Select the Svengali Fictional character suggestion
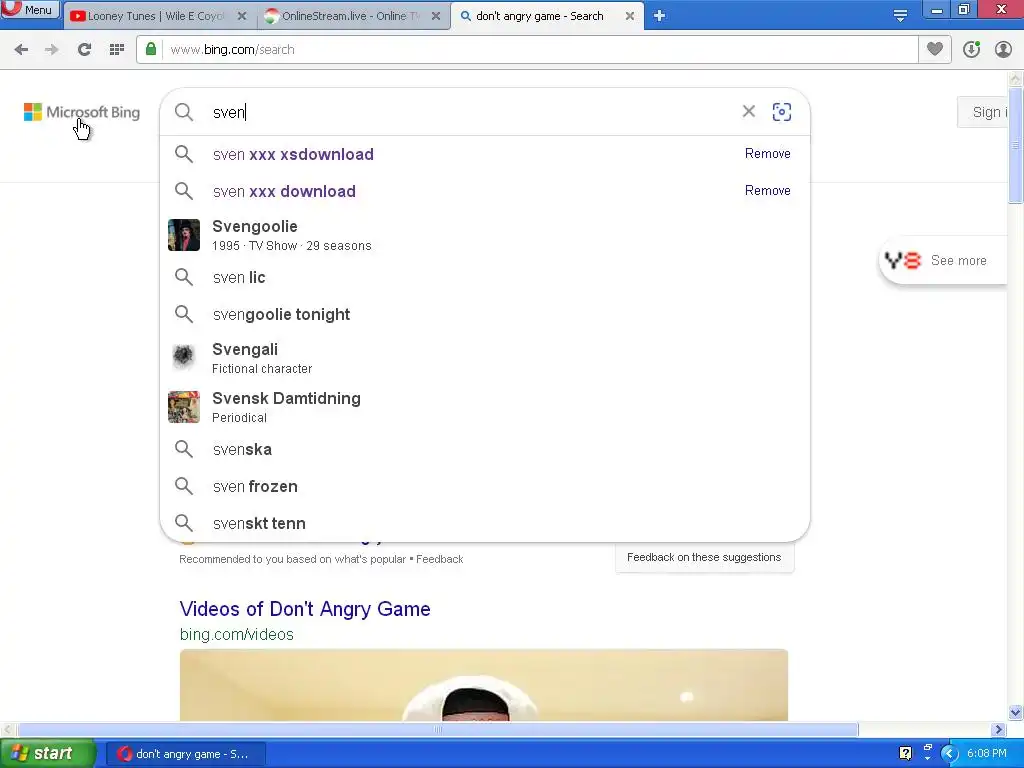1024x768 pixels. (x=485, y=358)
